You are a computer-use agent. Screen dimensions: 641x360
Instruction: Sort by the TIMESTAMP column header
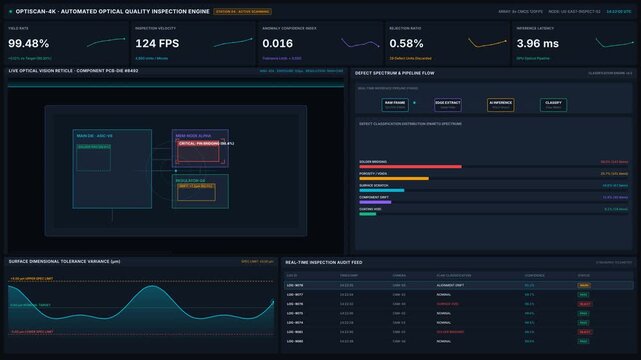pyautogui.click(x=348, y=276)
